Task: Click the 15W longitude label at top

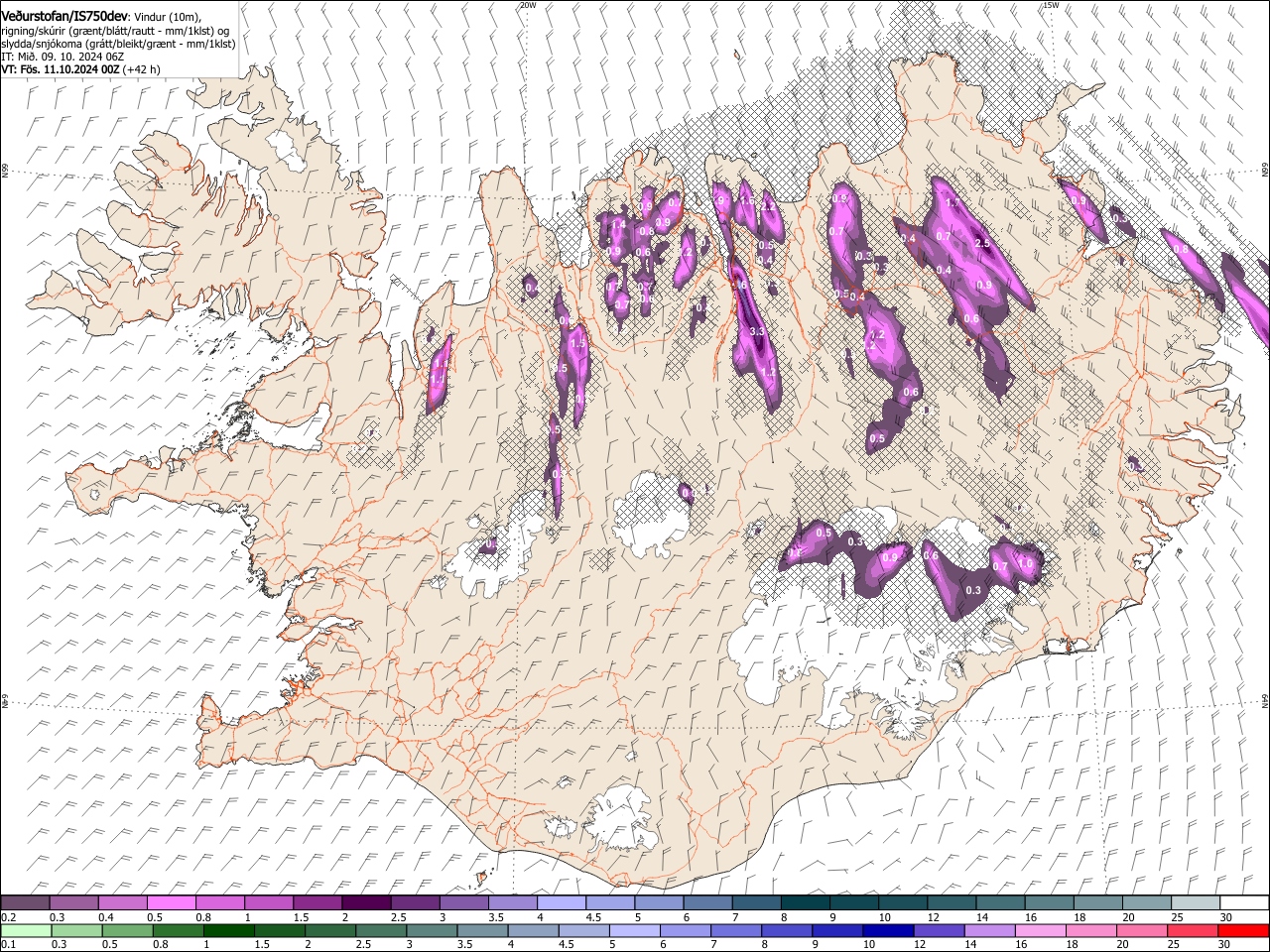Action: pyautogui.click(x=1050, y=5)
